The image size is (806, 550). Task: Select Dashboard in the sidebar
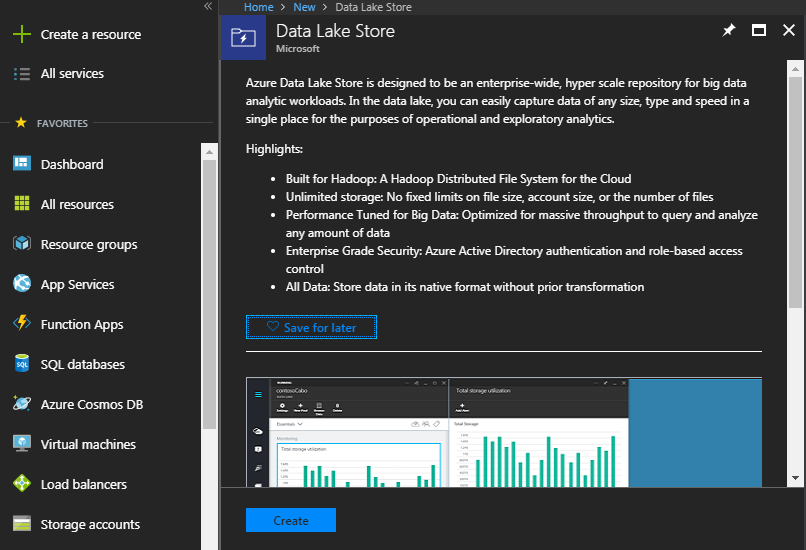pyautogui.click(x=72, y=164)
